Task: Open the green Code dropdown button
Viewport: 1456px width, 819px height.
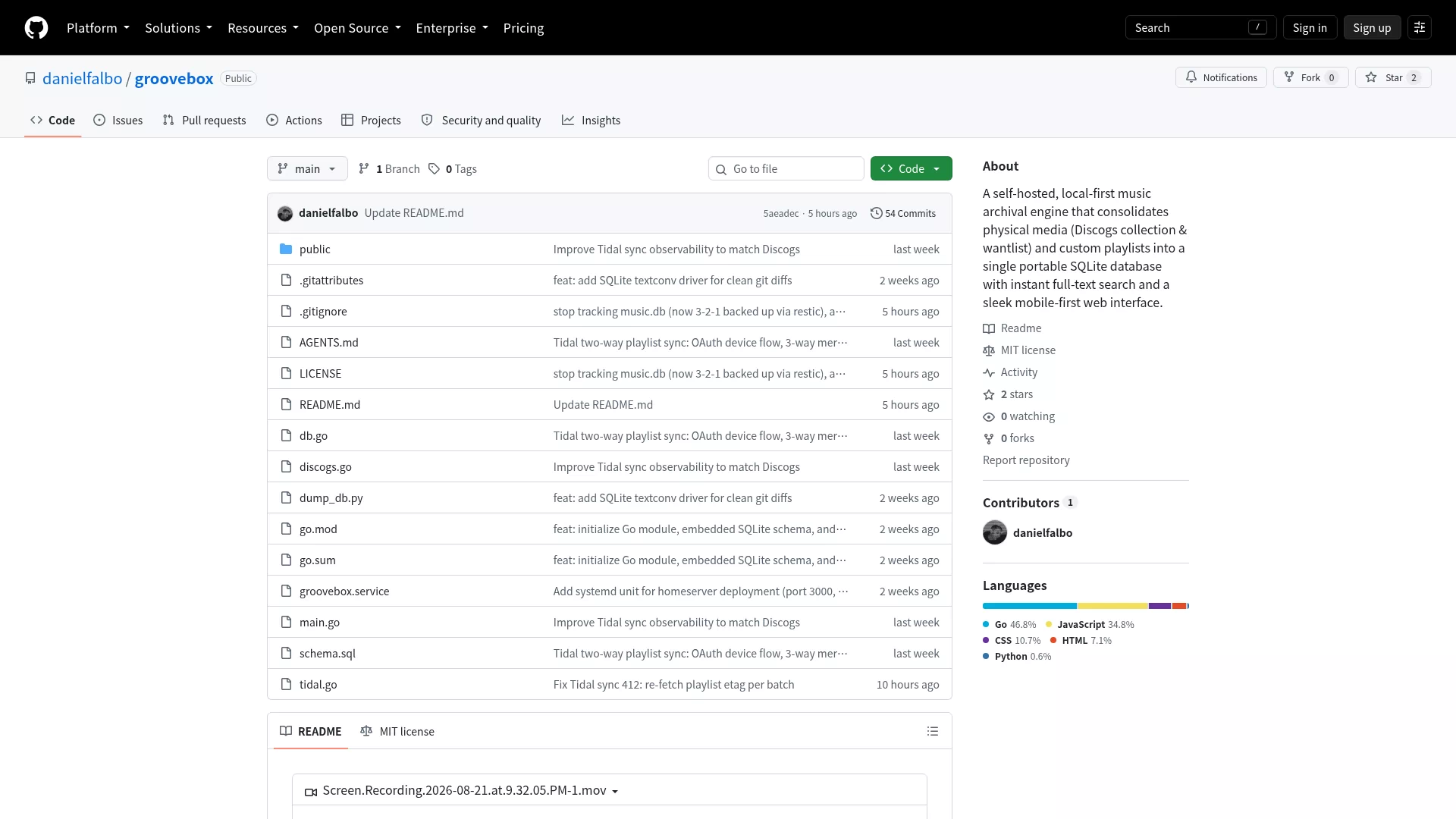Action: click(x=911, y=169)
